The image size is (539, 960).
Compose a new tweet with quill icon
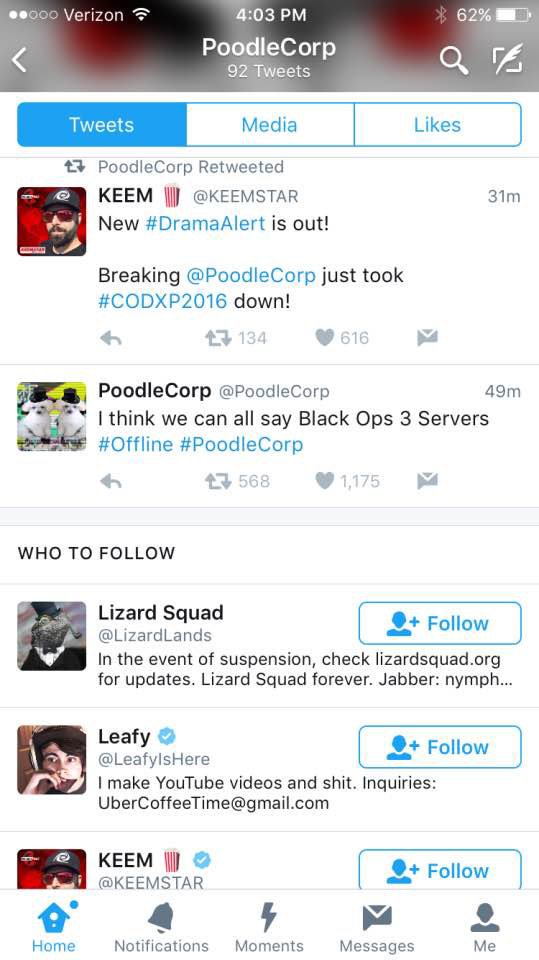(x=508, y=58)
